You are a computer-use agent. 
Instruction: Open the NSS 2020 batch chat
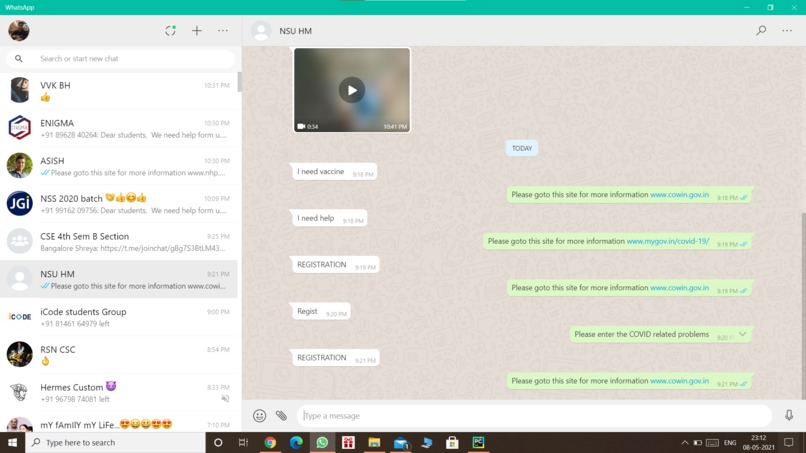[x=119, y=204]
